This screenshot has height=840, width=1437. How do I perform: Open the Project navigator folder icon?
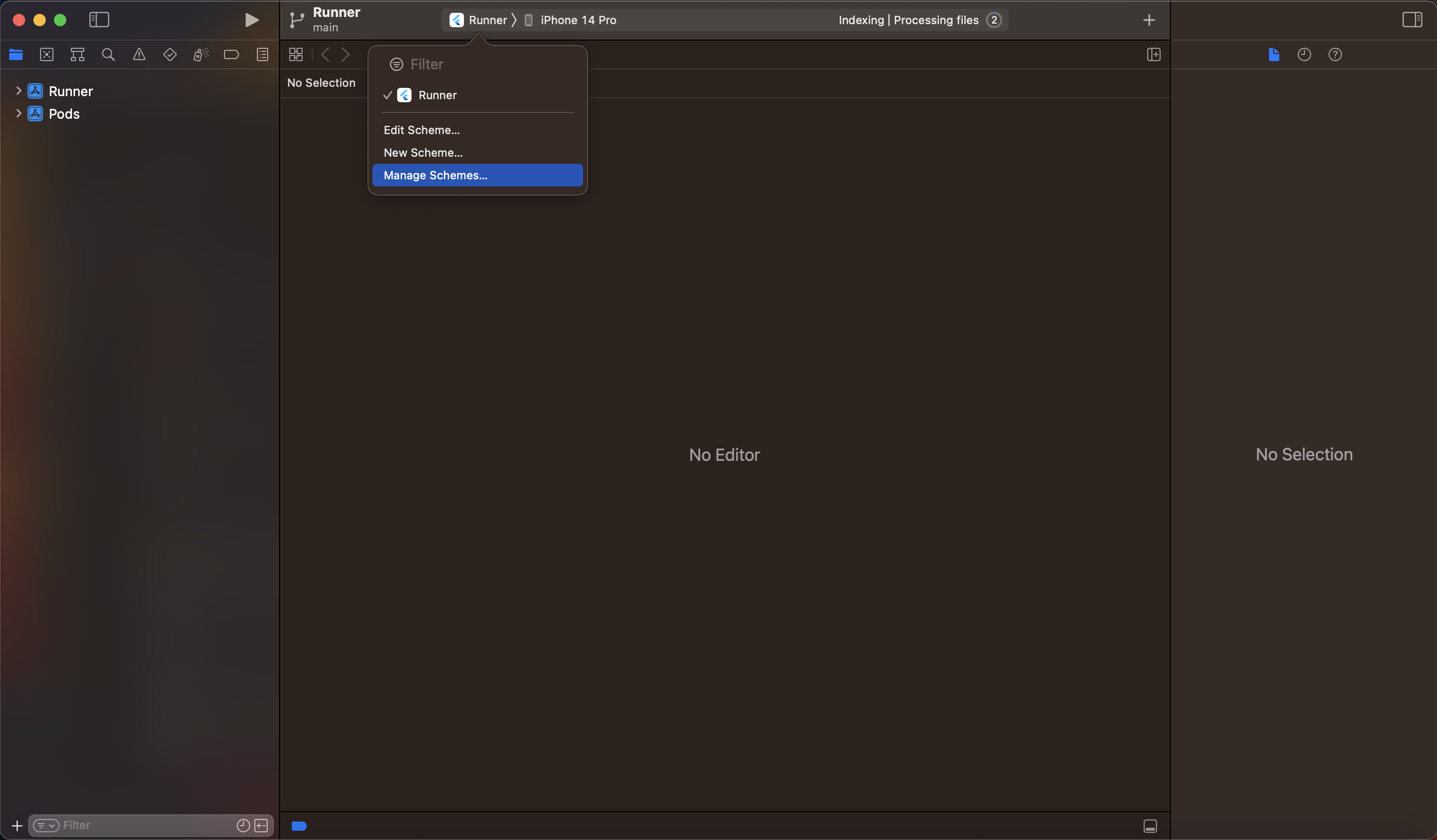pyautogui.click(x=16, y=55)
